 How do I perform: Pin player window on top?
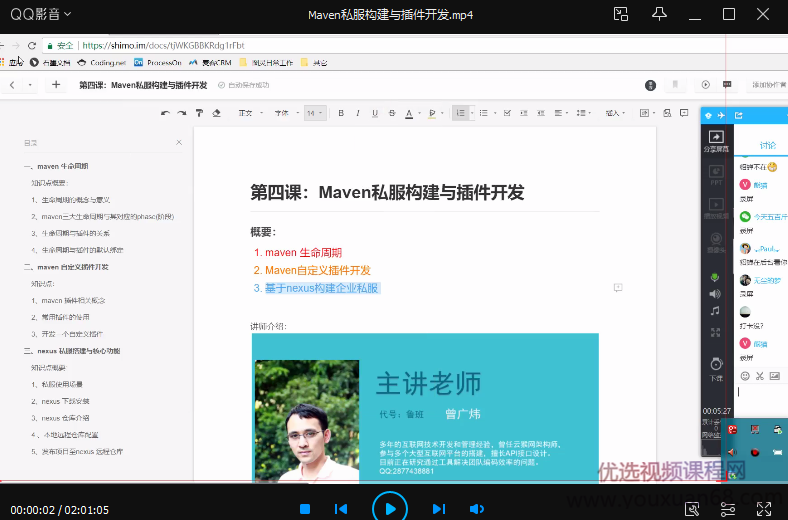(x=659, y=14)
